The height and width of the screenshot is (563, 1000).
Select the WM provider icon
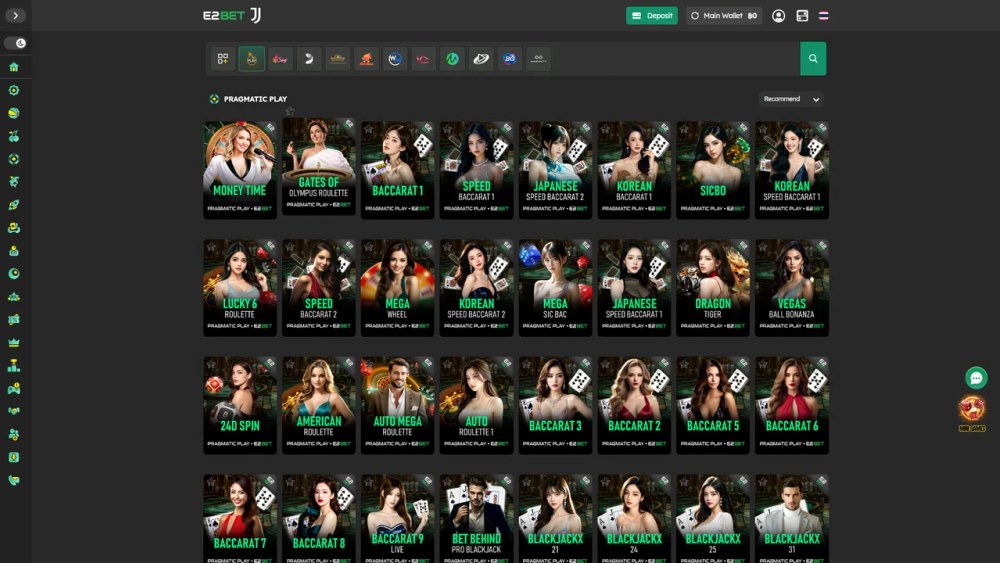[395, 59]
